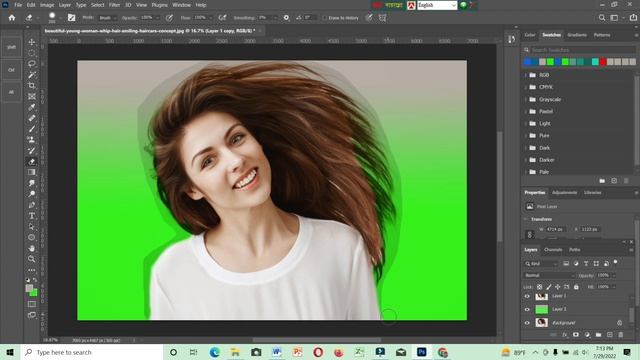Select the Dodge tool

(x=32, y=194)
